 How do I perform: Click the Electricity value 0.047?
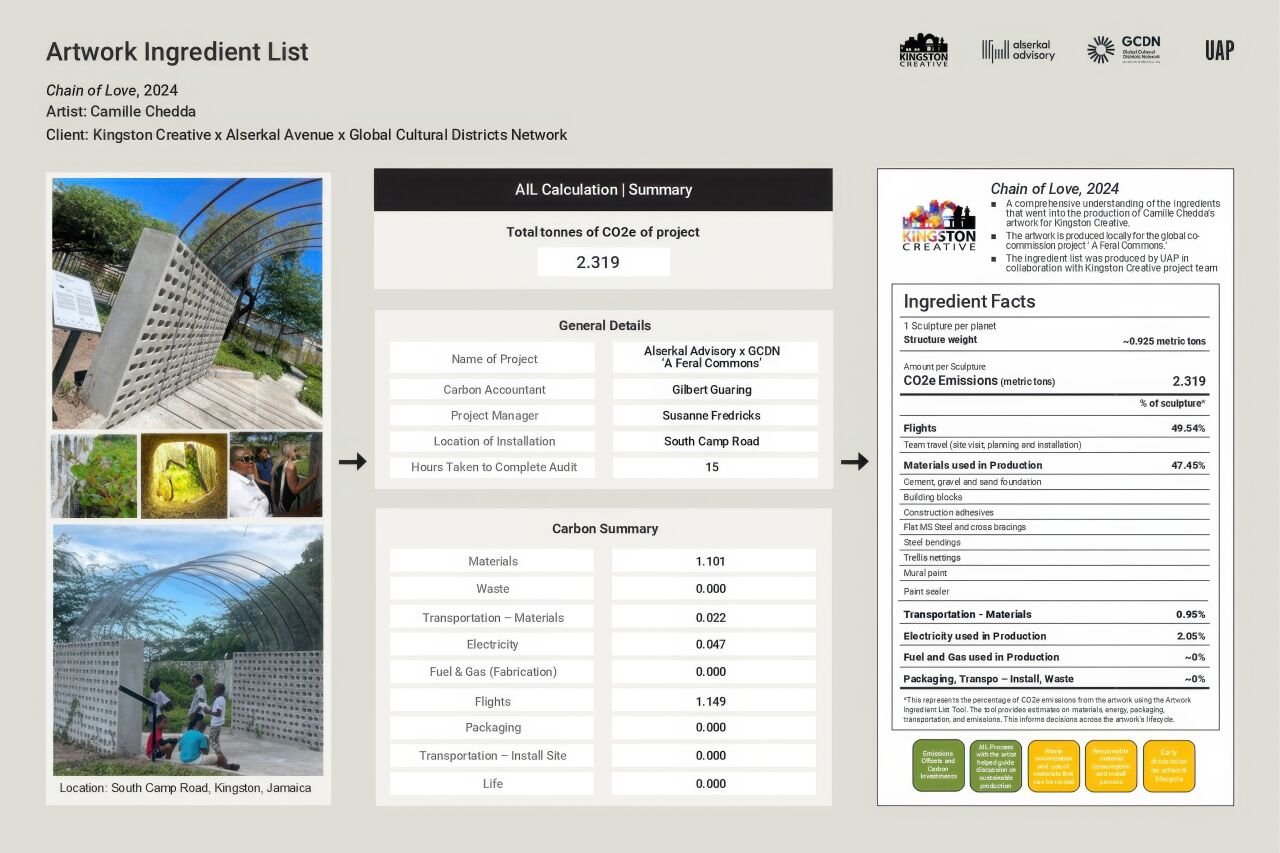pyautogui.click(x=713, y=644)
